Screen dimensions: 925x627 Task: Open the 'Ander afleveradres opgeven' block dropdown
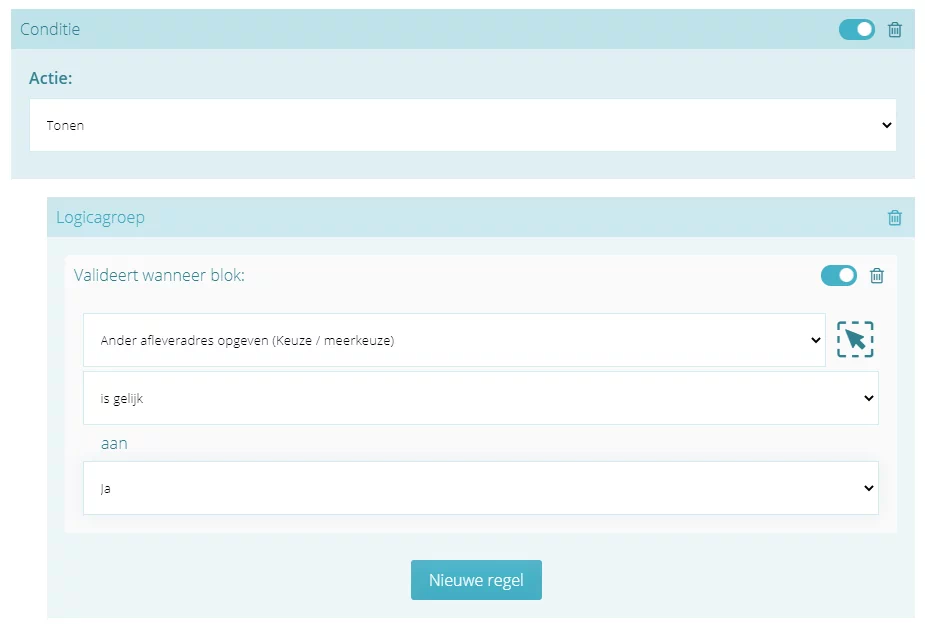[x=454, y=340]
